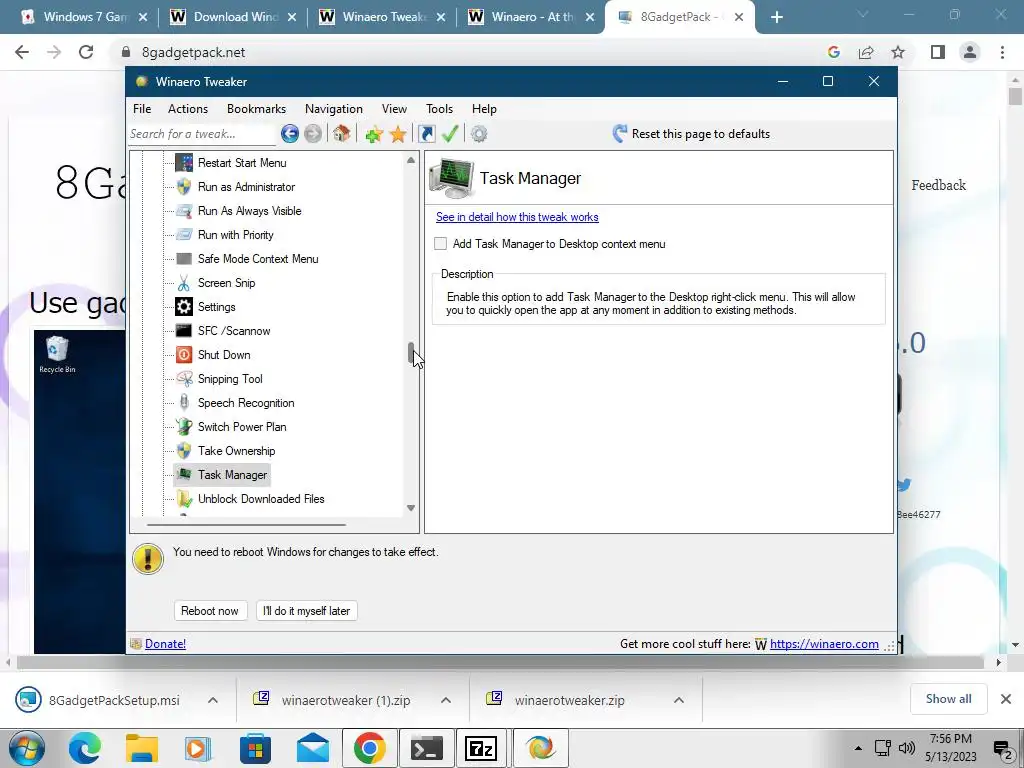Open Chrome tab search chevron
1024x768 pixels.
click(x=863, y=14)
